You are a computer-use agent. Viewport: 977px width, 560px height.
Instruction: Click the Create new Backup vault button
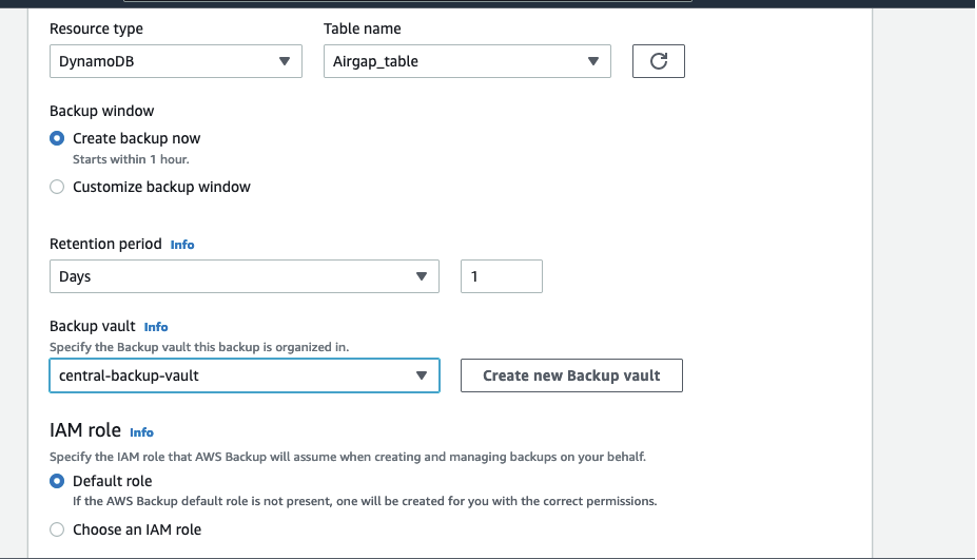click(571, 376)
